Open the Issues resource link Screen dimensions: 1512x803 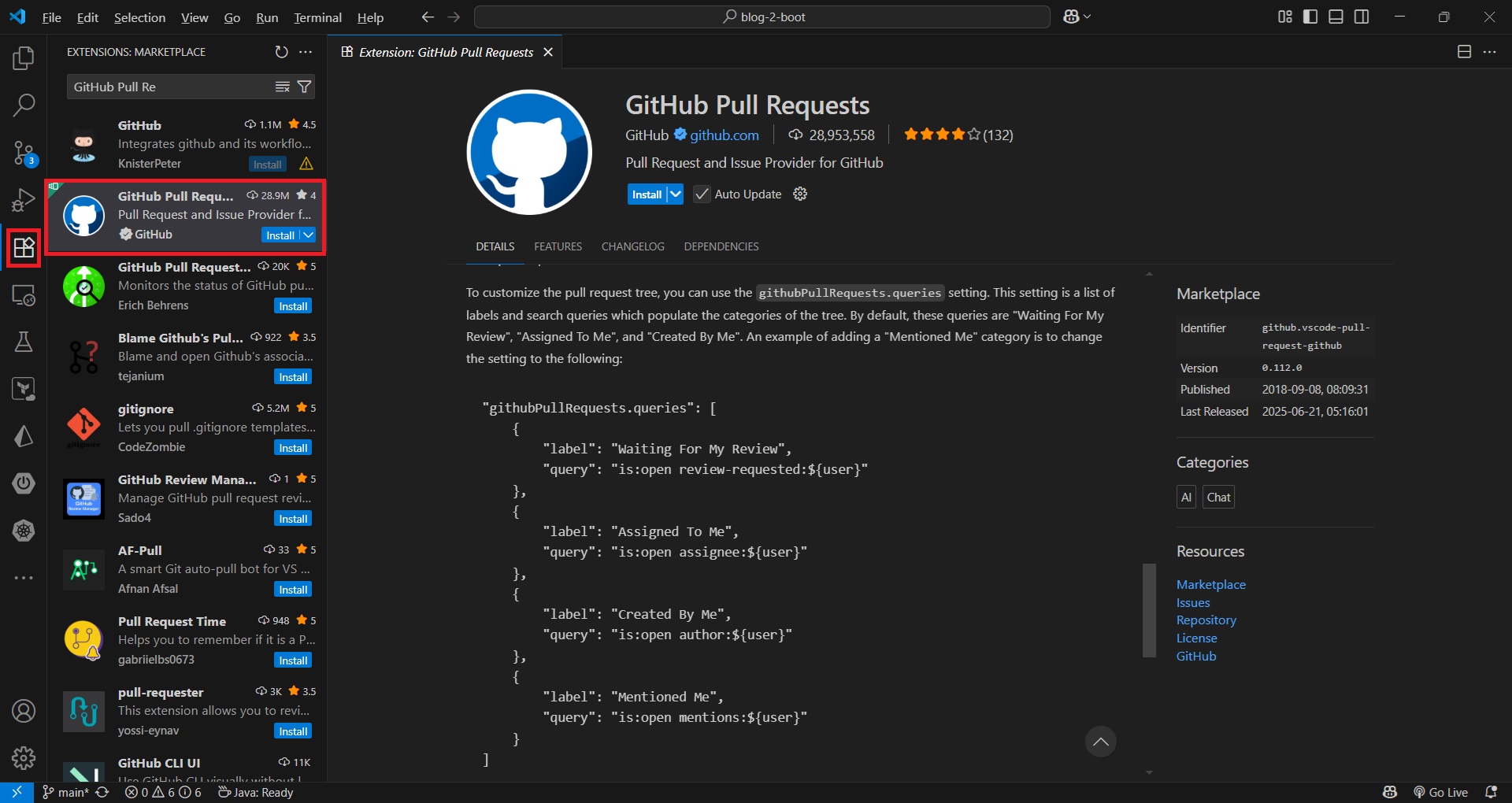point(1193,602)
